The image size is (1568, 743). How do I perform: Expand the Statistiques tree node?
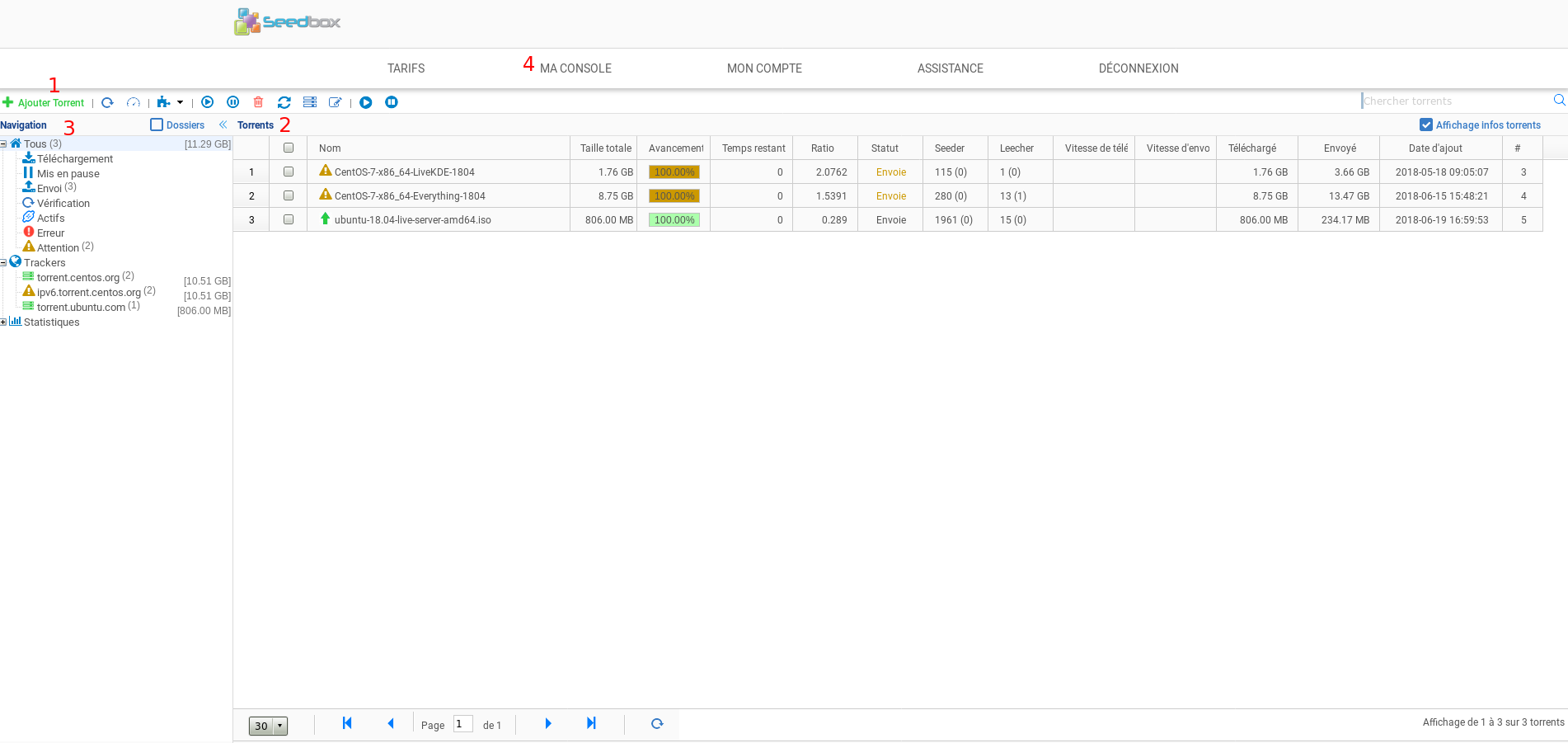(3, 322)
